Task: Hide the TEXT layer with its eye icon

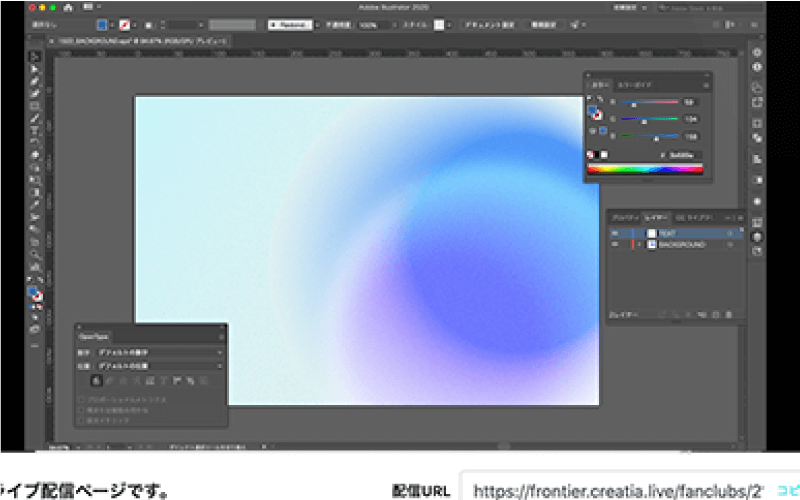Action: [x=615, y=233]
